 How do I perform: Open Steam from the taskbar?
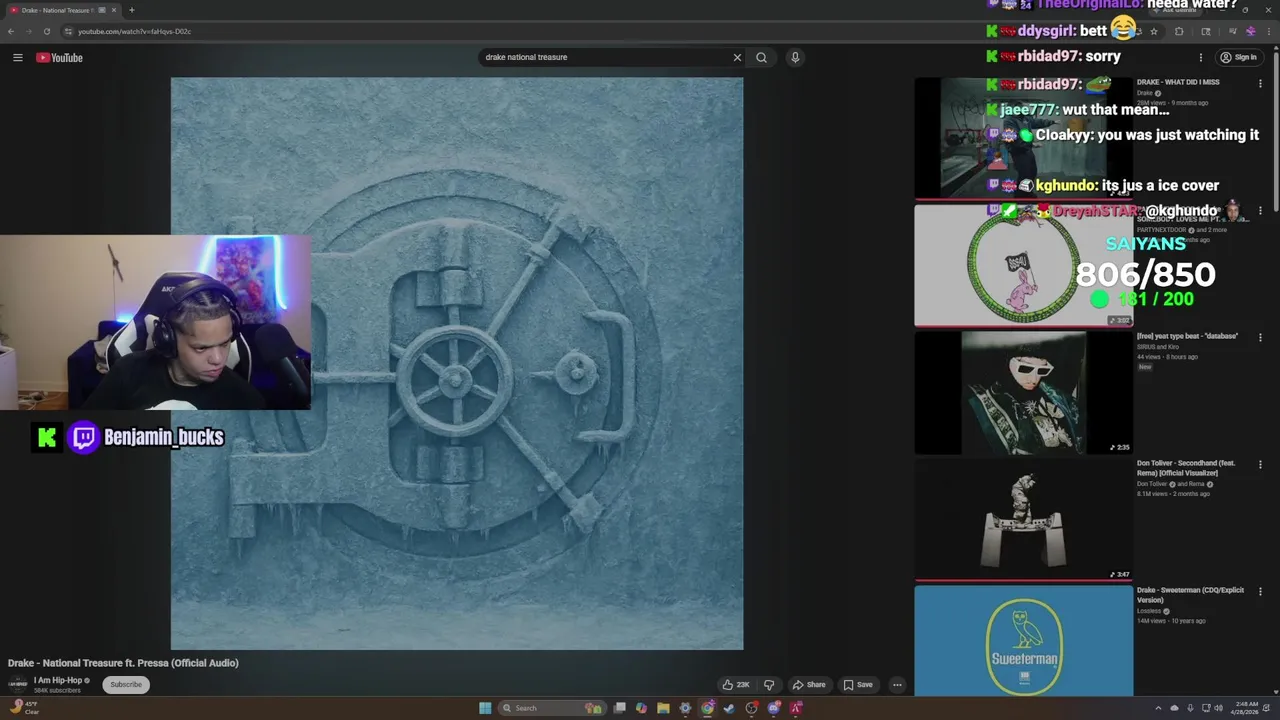729,708
